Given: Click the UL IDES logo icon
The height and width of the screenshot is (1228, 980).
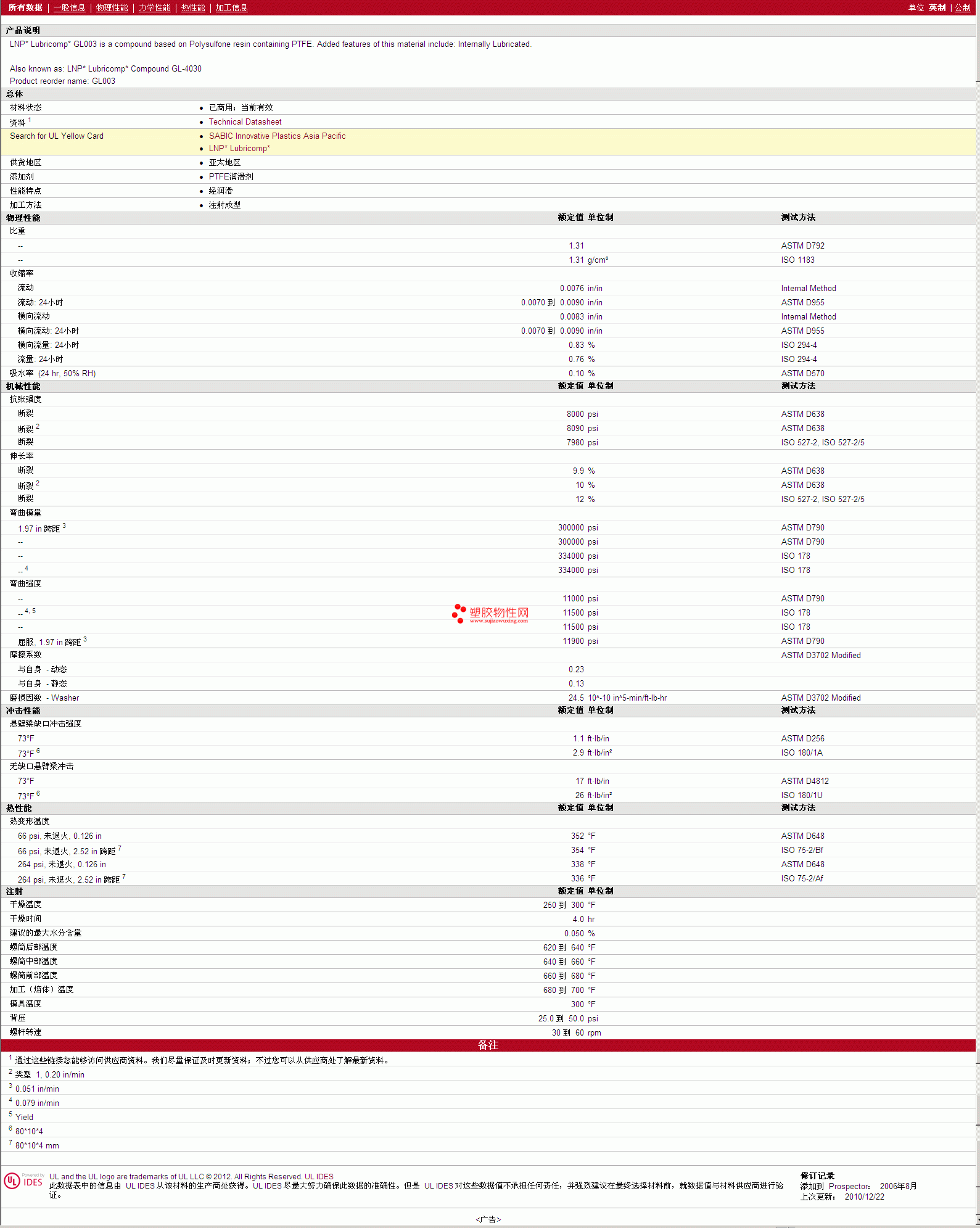Looking at the screenshot, I should 23,1181.
